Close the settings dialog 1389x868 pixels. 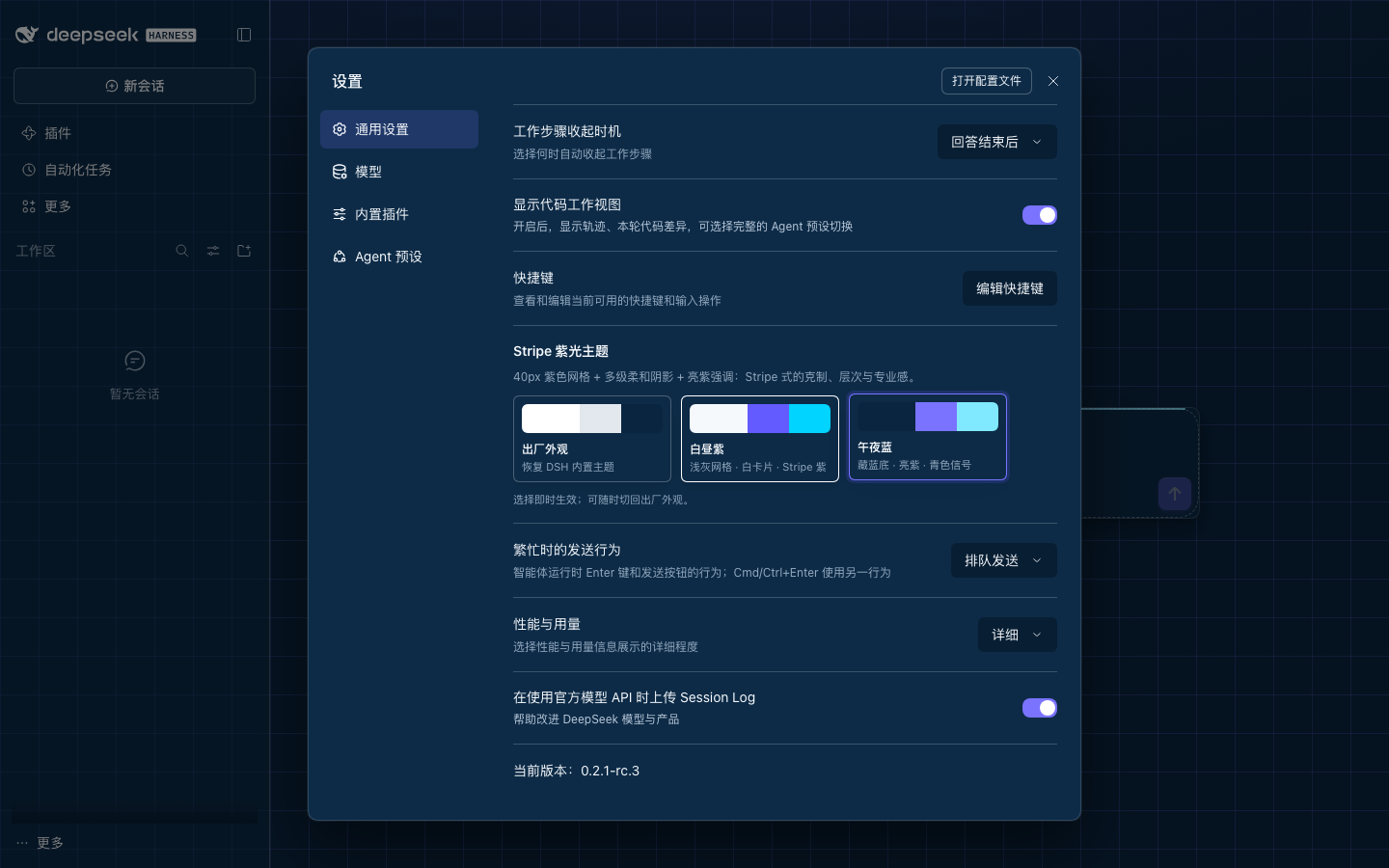pyautogui.click(x=1053, y=81)
